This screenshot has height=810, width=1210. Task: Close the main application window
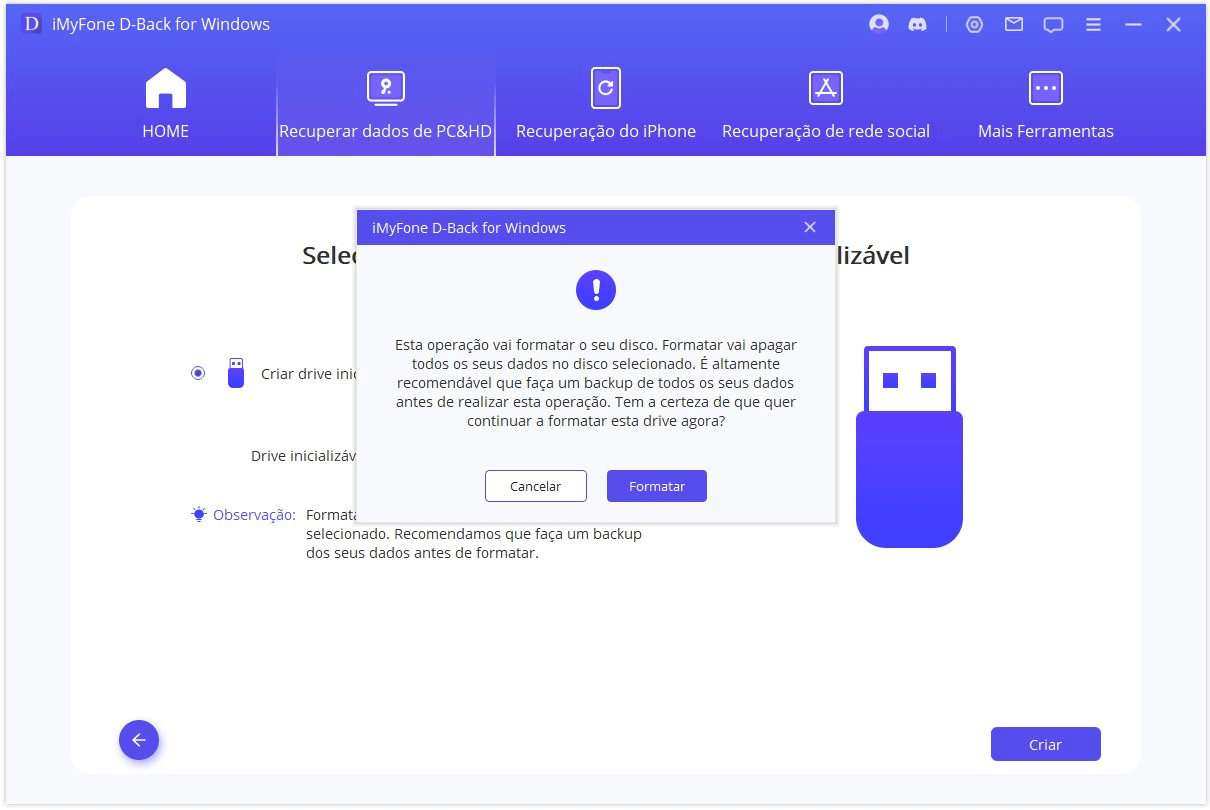click(1174, 25)
